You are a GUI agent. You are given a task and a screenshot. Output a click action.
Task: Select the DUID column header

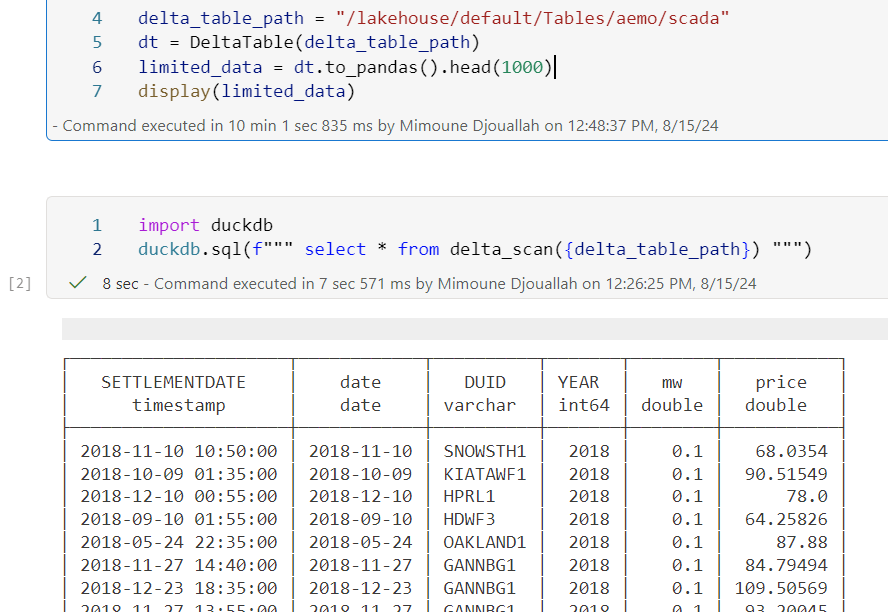484,393
